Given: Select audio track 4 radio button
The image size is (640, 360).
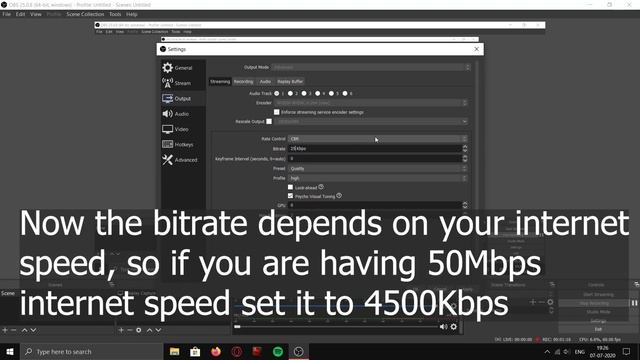Looking at the screenshot, I should click(x=318, y=93).
